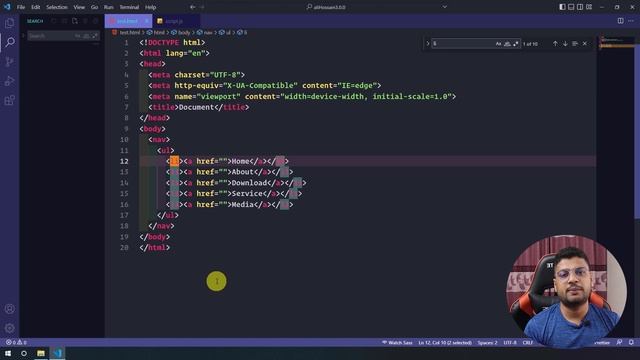This screenshot has width=640, height=360.
Task: Open the Manage gear in activity bar
Action: [10, 328]
